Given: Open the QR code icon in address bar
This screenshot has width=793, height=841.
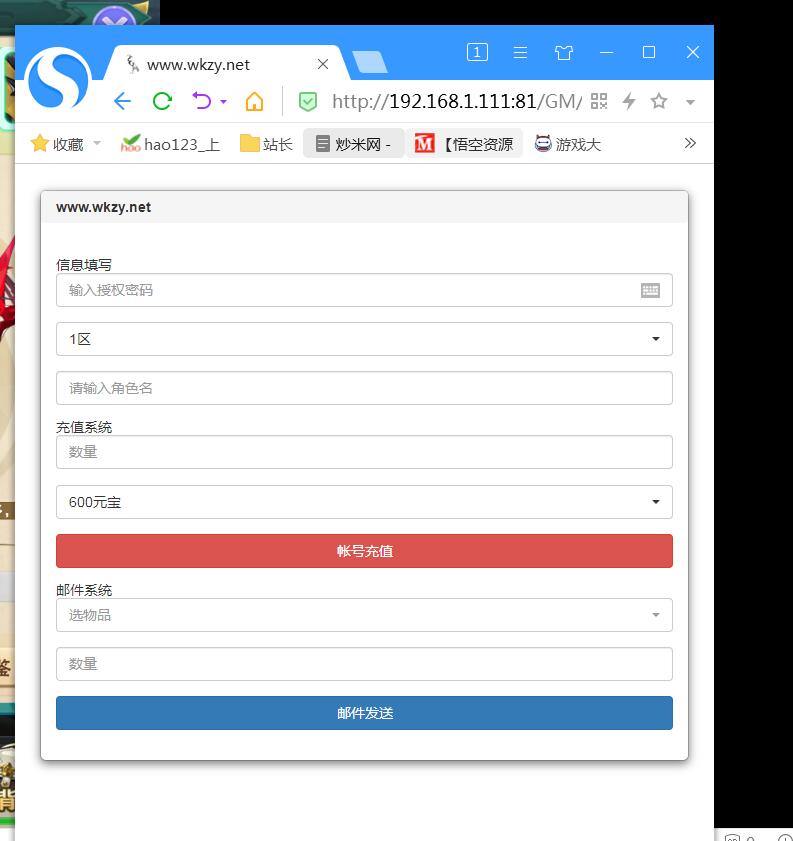Looking at the screenshot, I should tap(599, 101).
